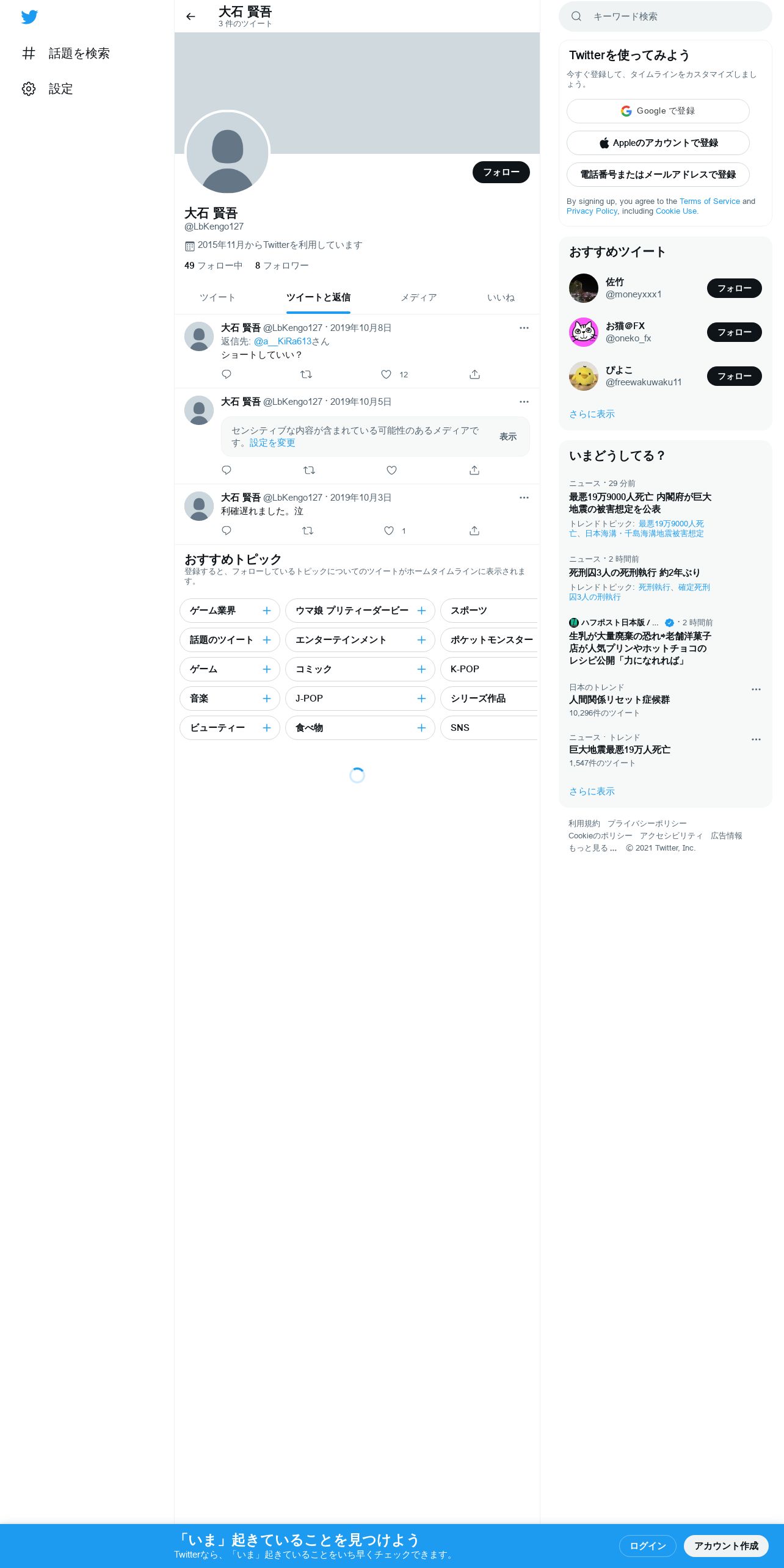784x1568 pixels.
Task: Open news 最悪19万9000人死亡 内閣府が巨大地震
Action: pyautogui.click(x=640, y=503)
